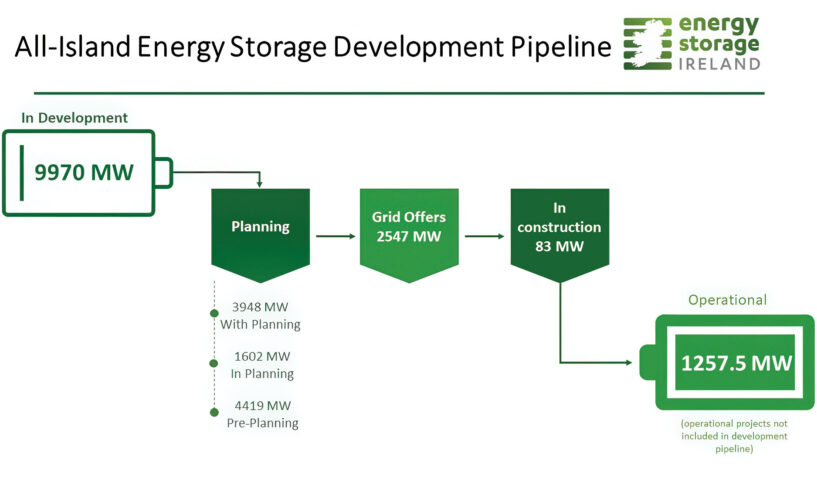Image resolution: width=817 pixels, height=480 pixels.
Task: Click the energy storage IRELAND logo text
Action: click(x=718, y=43)
